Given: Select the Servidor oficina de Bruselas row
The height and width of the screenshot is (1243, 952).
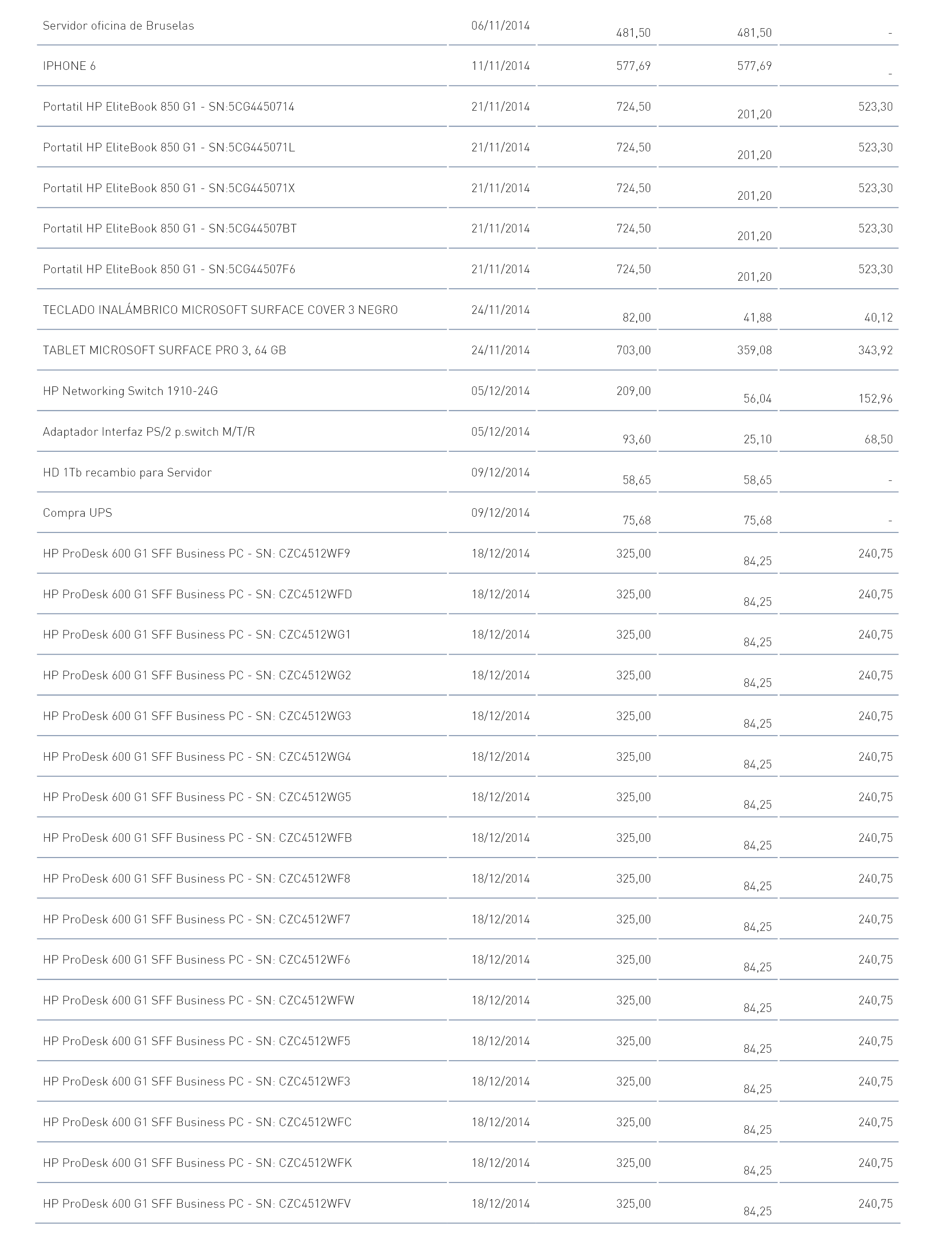Looking at the screenshot, I should [467, 26].
